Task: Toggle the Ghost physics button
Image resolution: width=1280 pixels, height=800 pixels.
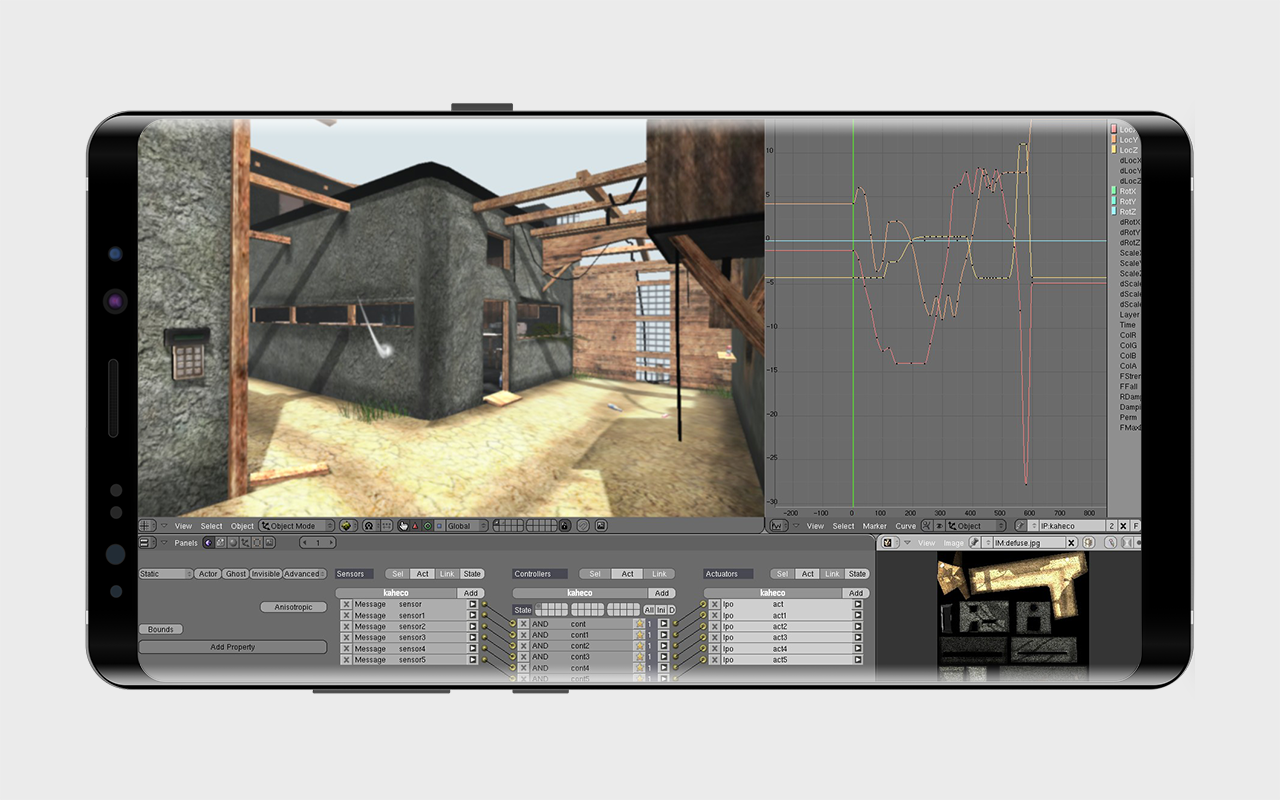Action: click(235, 574)
